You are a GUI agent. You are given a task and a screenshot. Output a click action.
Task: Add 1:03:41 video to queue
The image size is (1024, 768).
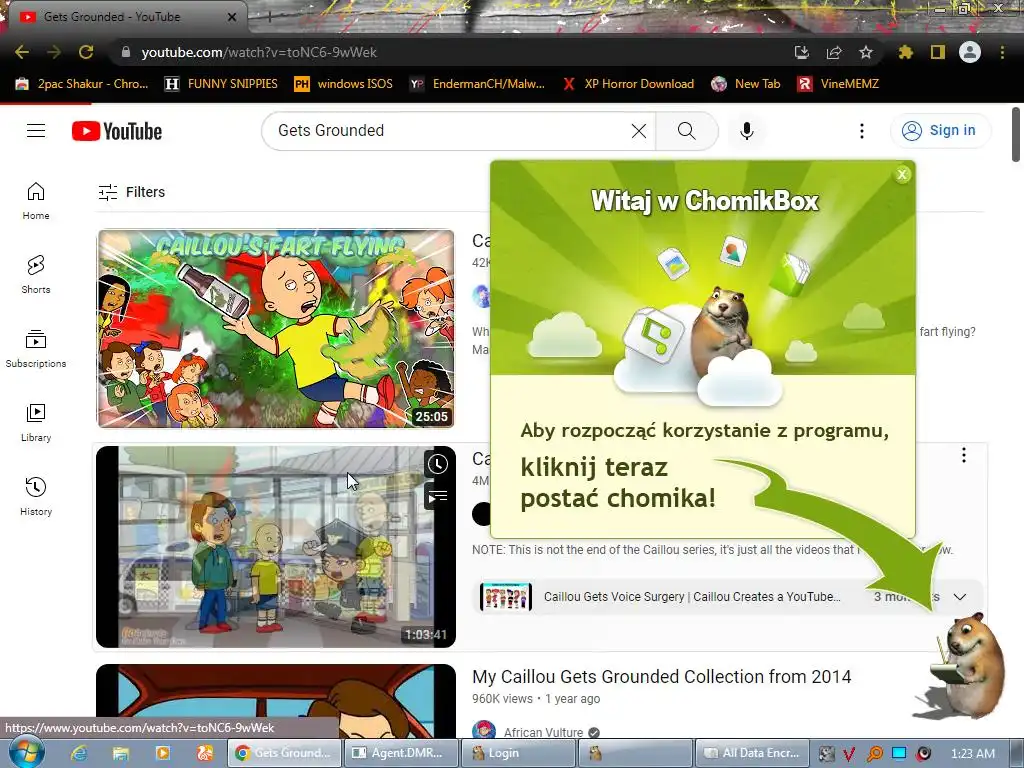[438, 497]
